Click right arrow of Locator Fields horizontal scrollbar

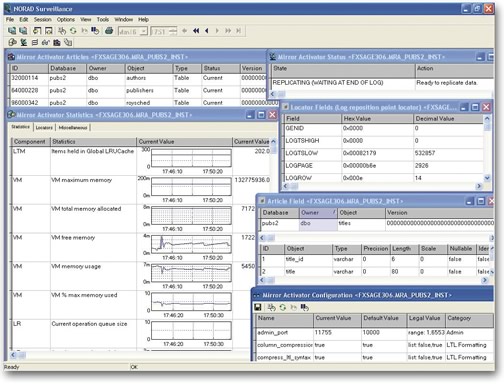coord(479,186)
